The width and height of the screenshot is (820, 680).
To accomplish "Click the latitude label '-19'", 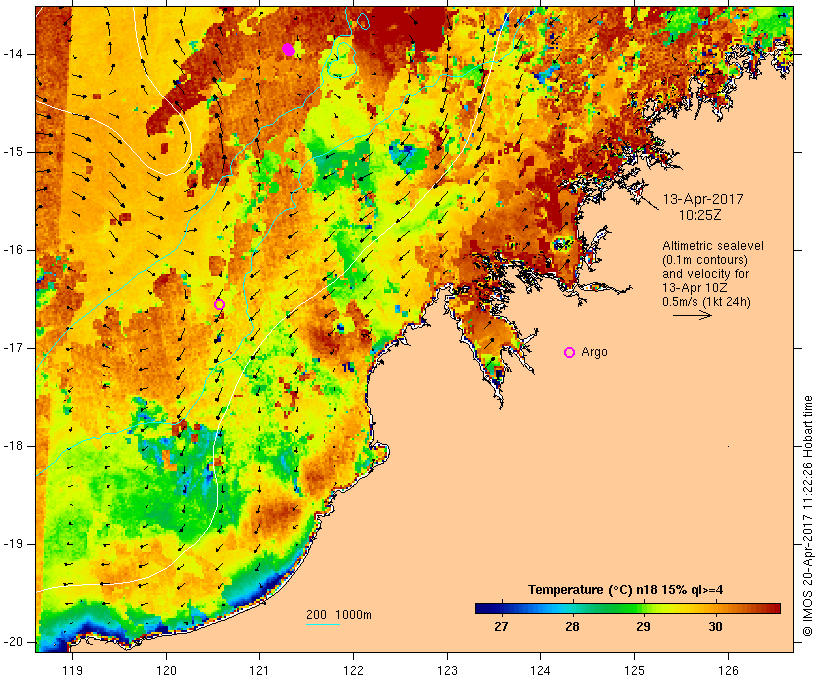I will tap(13, 544).
